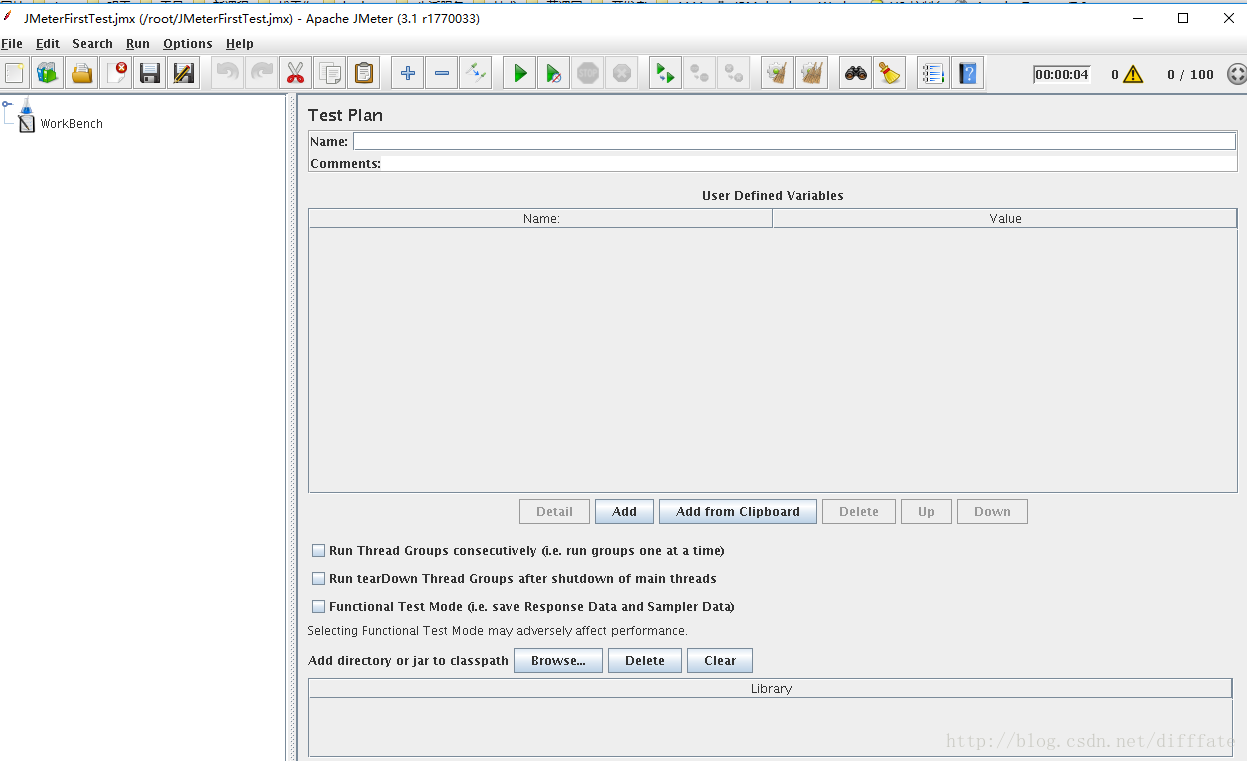This screenshot has width=1247, height=761.
Task: Open the Help menu
Action: [x=240, y=44]
